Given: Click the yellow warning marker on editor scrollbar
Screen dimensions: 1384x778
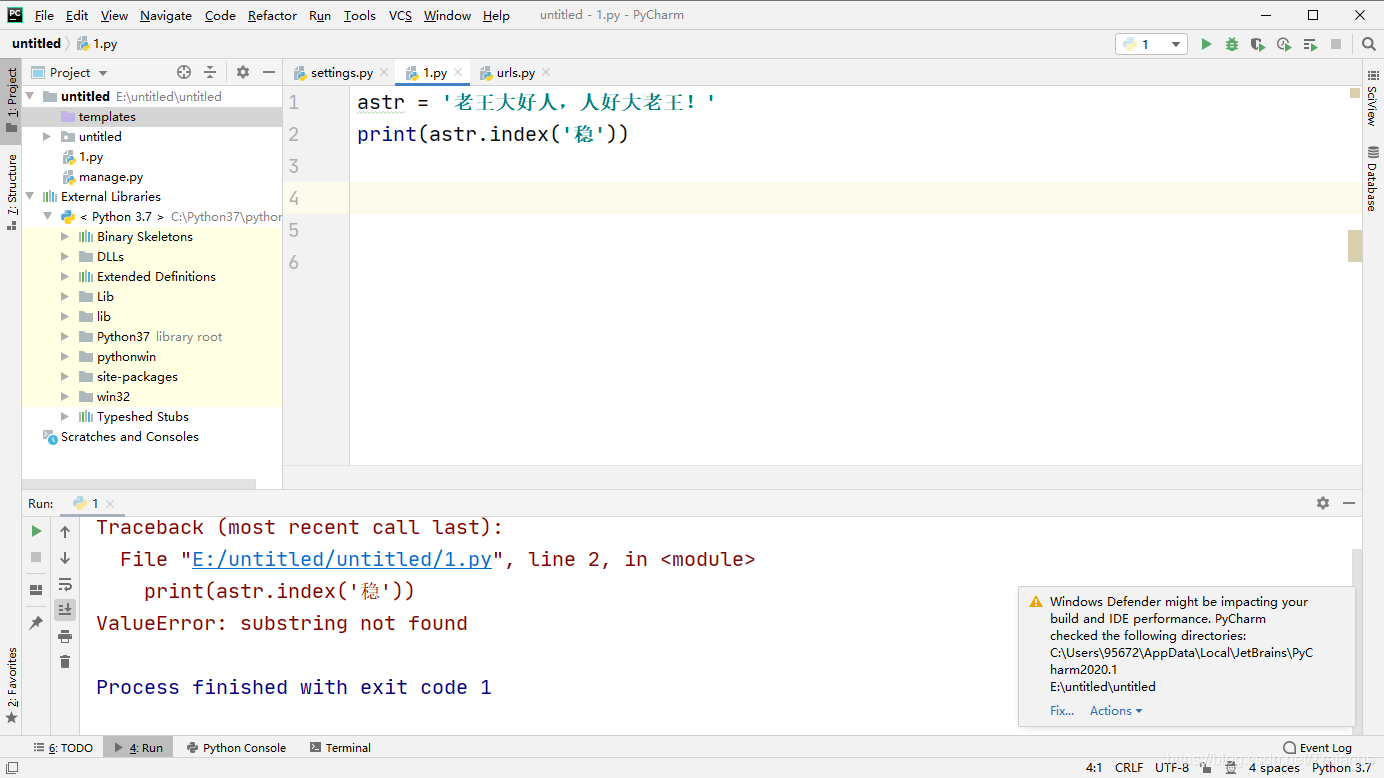Looking at the screenshot, I should pyautogui.click(x=1355, y=93).
